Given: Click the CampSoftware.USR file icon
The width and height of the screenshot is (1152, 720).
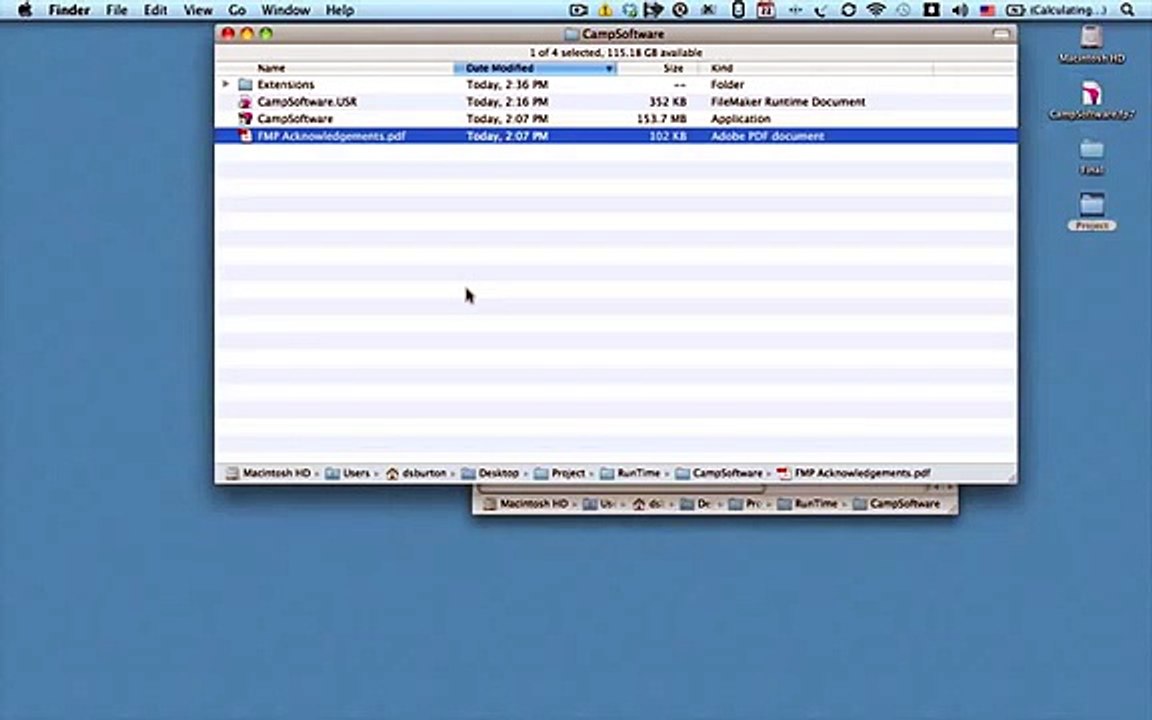Looking at the screenshot, I should [x=245, y=101].
